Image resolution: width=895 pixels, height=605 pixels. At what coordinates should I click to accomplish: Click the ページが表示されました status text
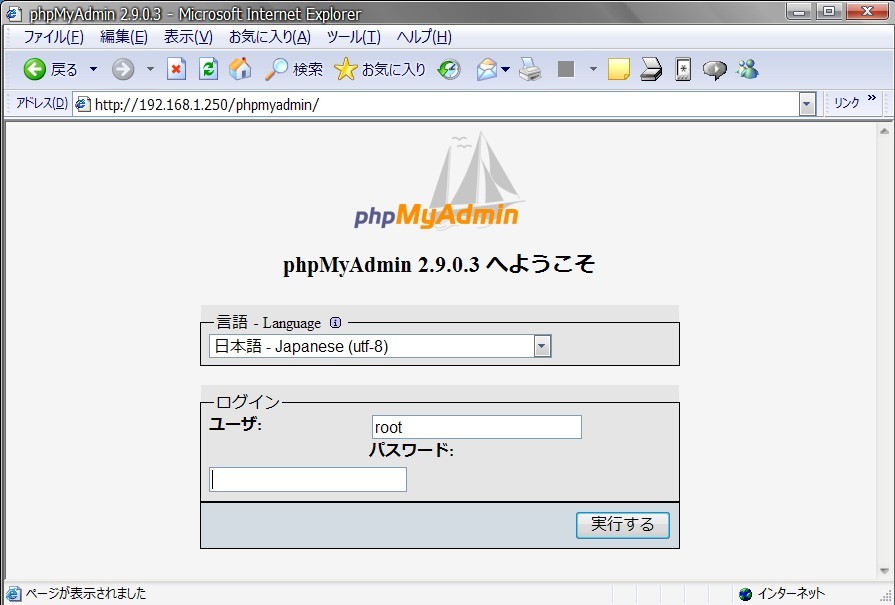coord(86,594)
